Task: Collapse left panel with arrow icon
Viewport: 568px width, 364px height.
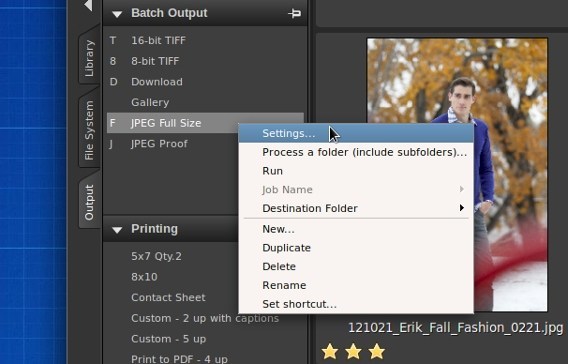Action: [x=88, y=5]
